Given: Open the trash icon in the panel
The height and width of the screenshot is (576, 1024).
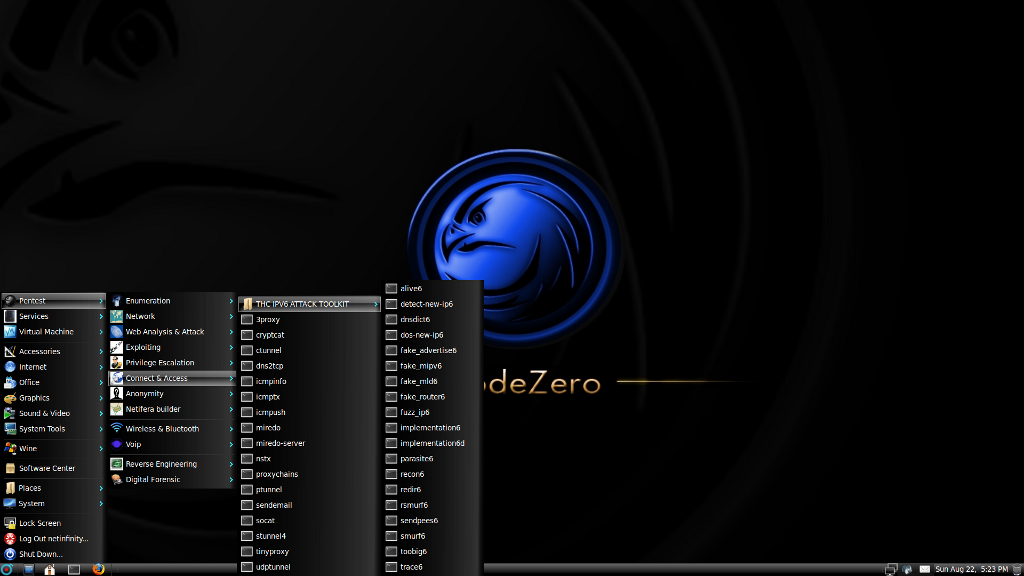Looking at the screenshot, I should (1017, 569).
